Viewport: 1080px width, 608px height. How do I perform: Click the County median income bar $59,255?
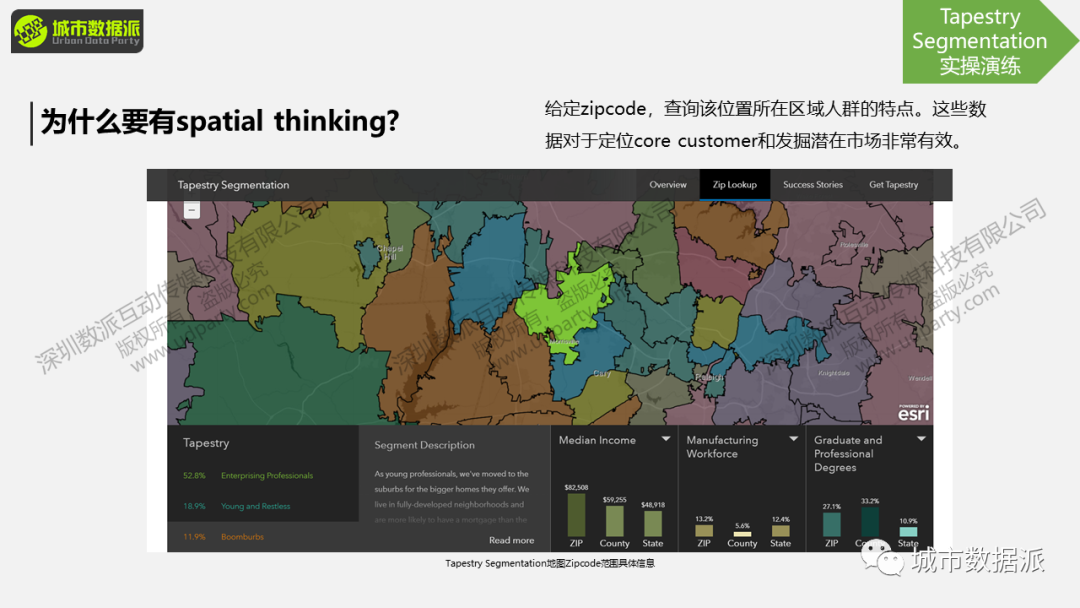pyautogui.click(x=614, y=521)
